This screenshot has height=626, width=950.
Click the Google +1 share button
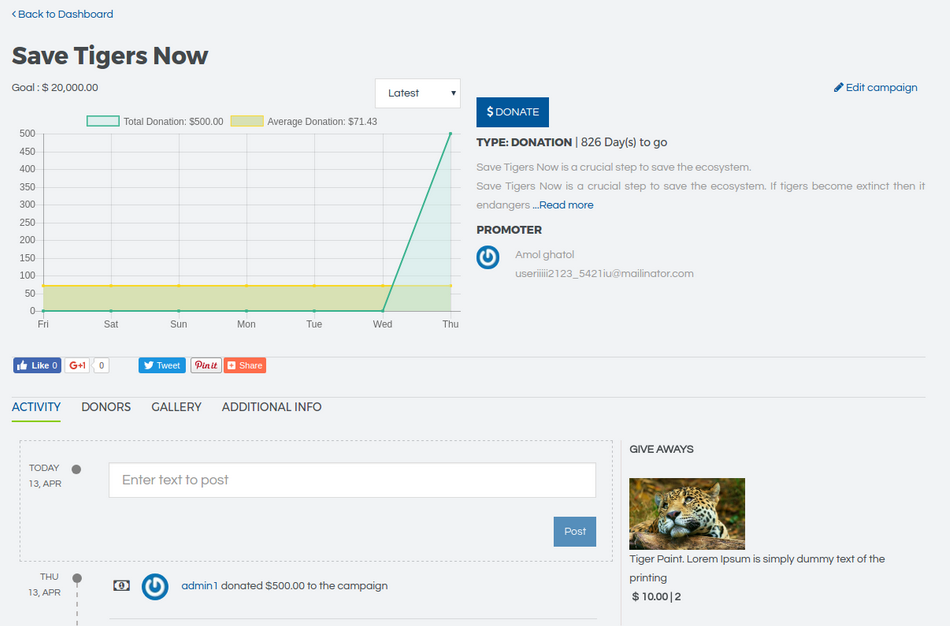(78, 366)
